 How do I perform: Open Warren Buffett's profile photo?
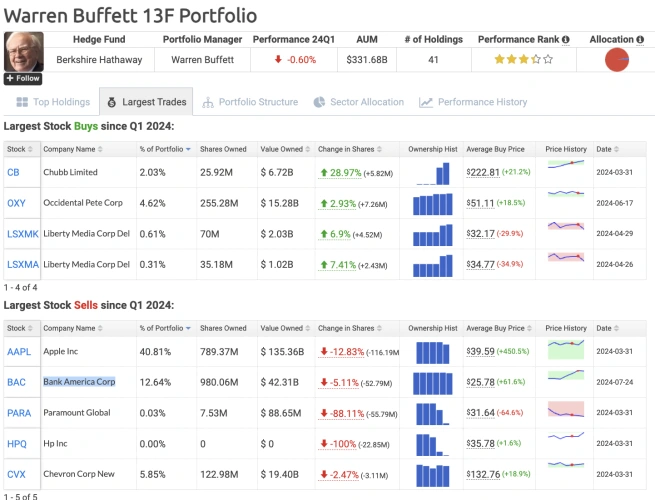click(x=24, y=52)
